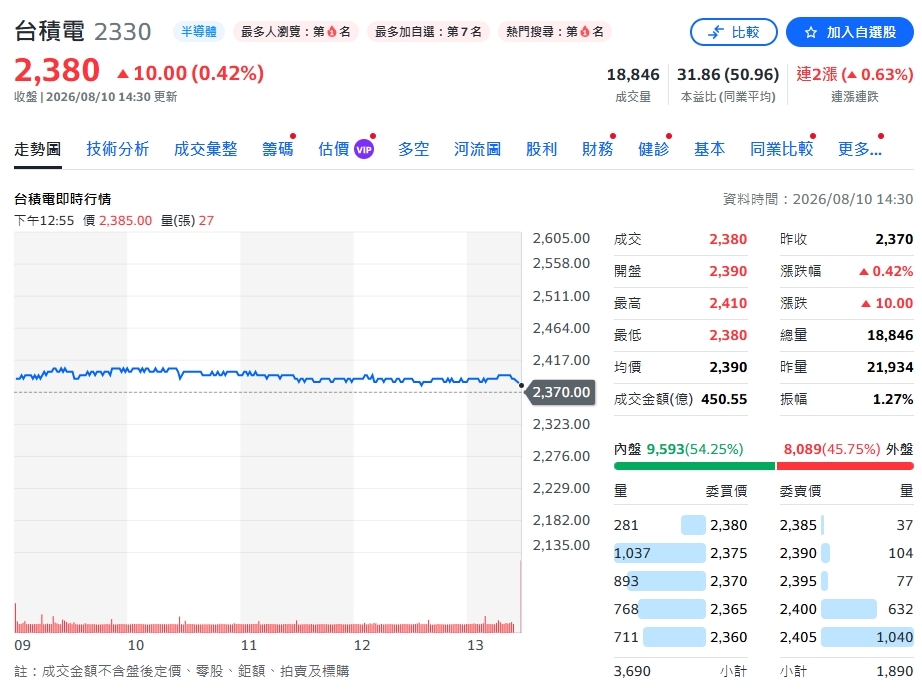The width and height of the screenshot is (922, 691).
Task: Click the 熱門搜尋 ranking badge
Action: coord(554,31)
